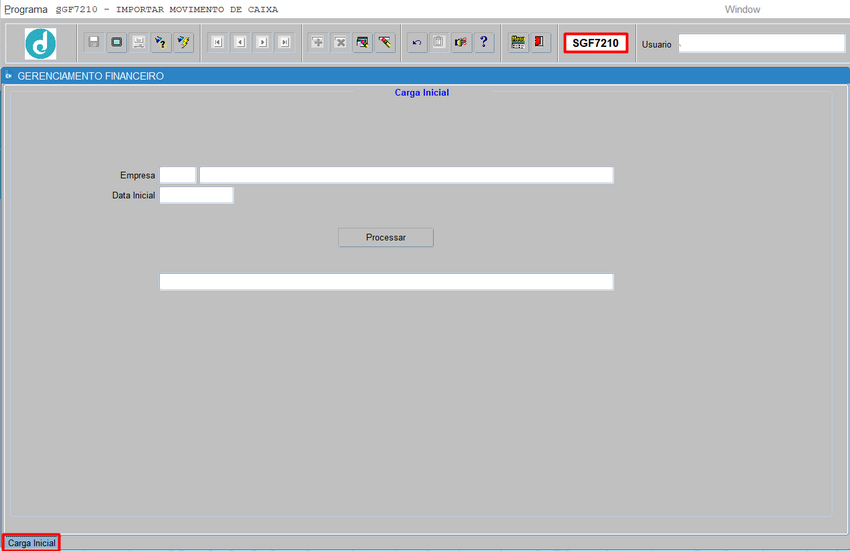850x551 pixels.
Task: Click the icon left of question mark
Action: [x=461, y=42]
